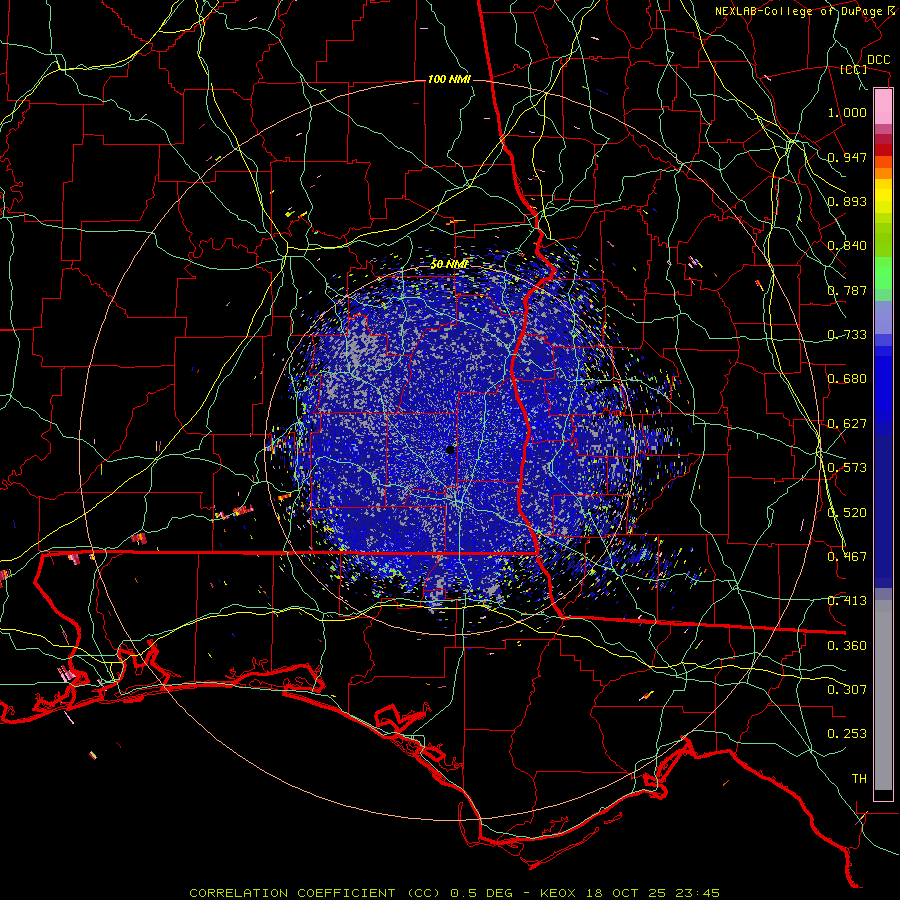Select the 0.733 legend value

847,335
